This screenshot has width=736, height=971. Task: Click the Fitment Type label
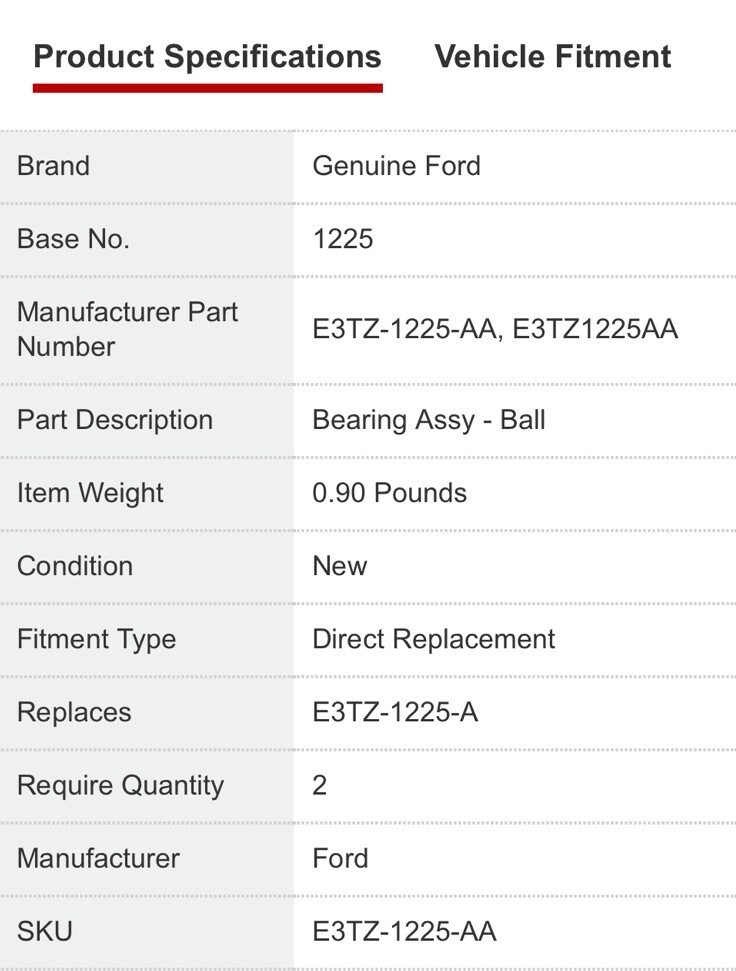point(96,639)
